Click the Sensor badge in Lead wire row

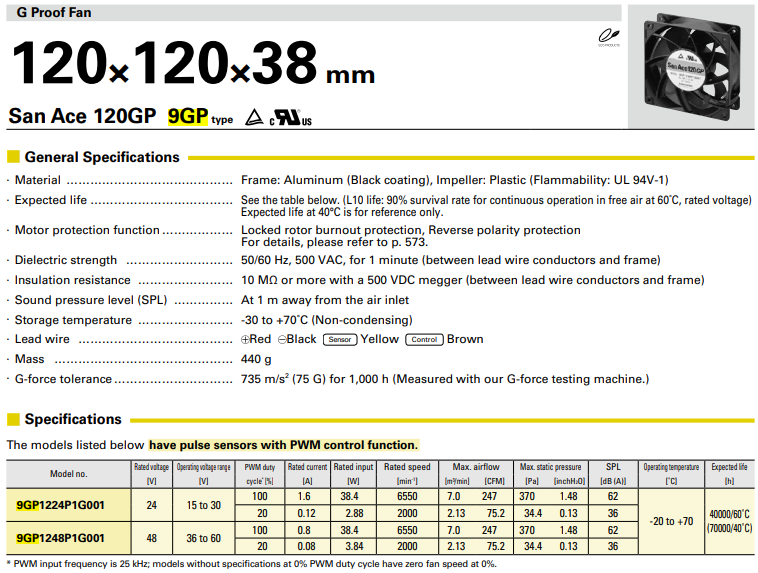point(339,340)
